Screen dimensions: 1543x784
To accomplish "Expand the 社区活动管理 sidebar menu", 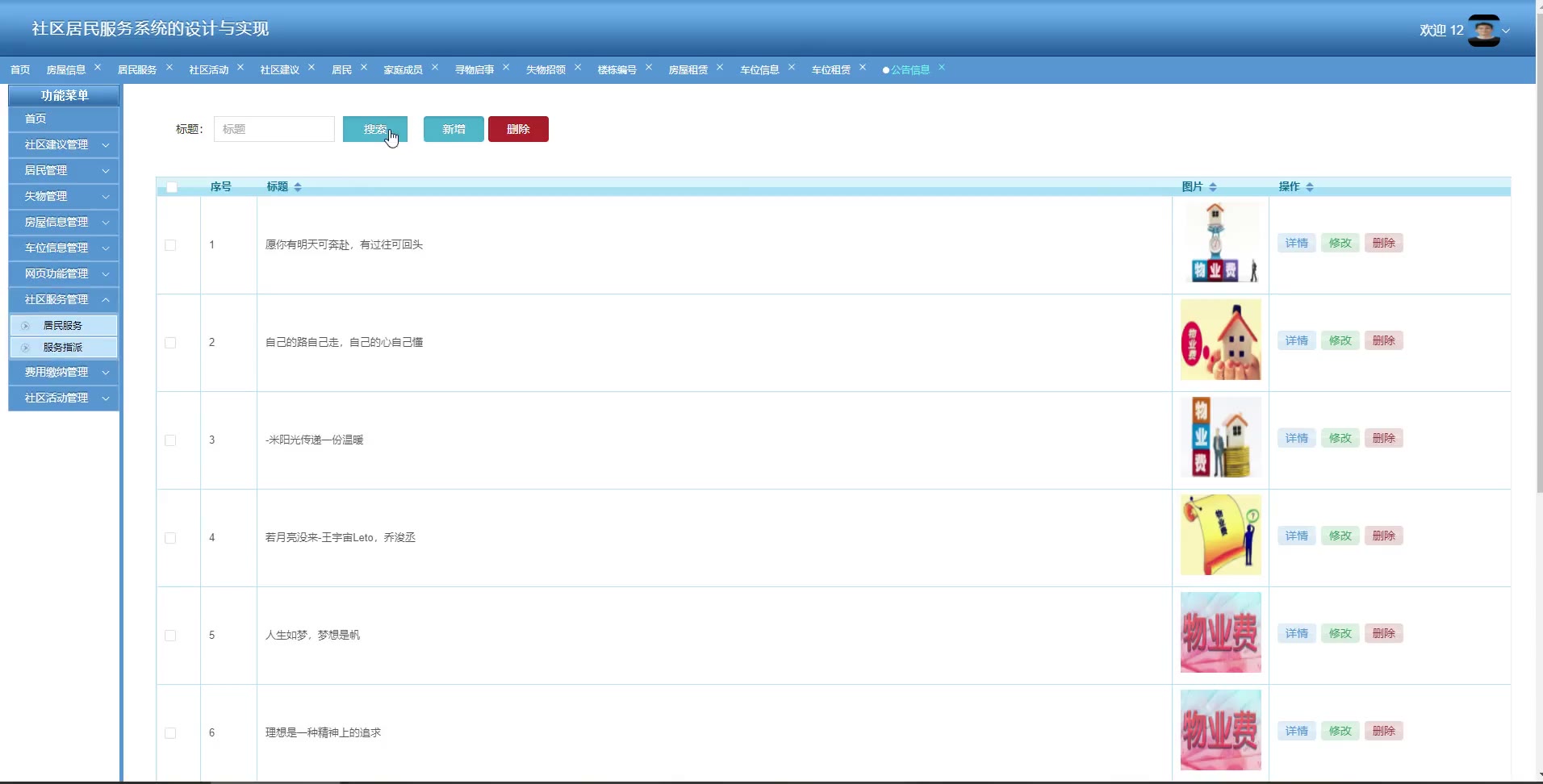I will (x=64, y=398).
